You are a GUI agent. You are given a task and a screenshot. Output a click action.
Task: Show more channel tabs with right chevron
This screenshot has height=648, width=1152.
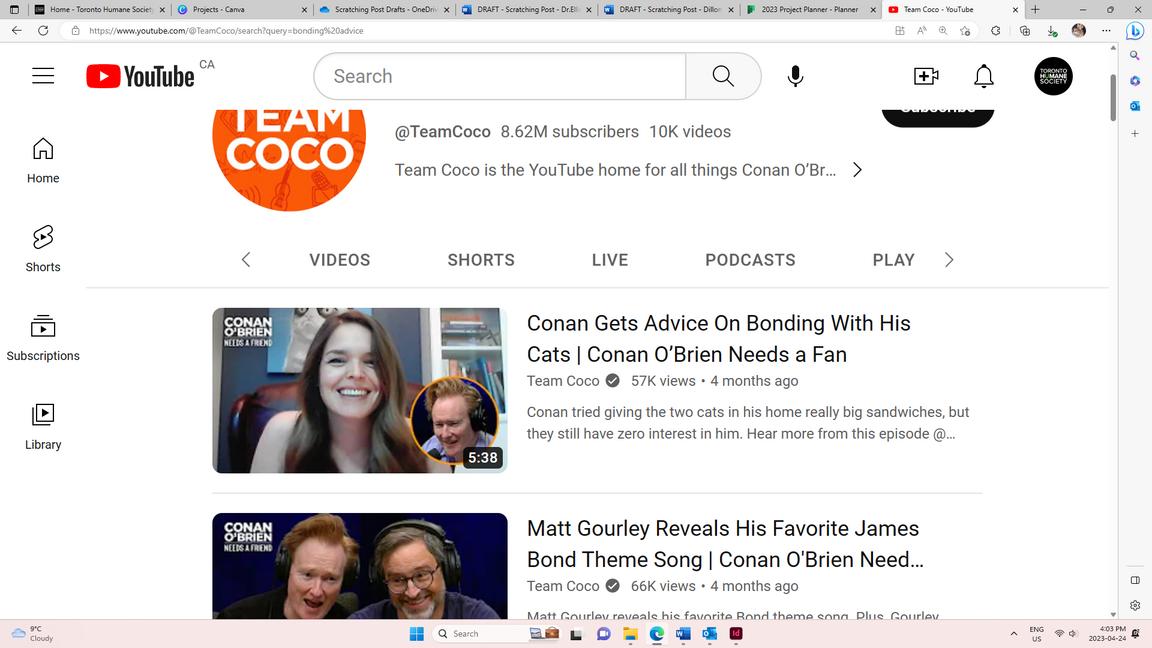tap(948, 259)
